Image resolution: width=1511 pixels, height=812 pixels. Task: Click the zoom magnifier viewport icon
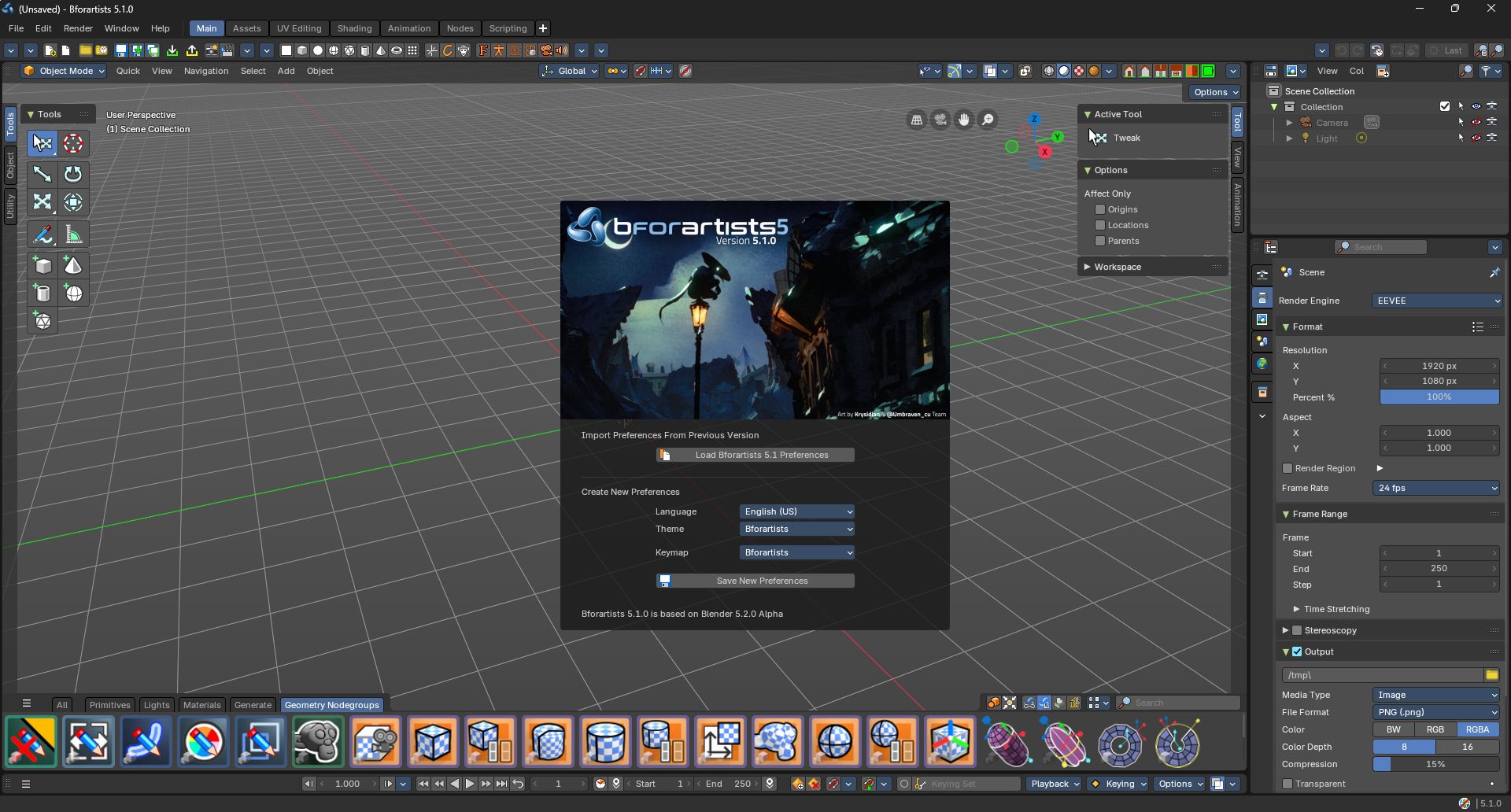pyautogui.click(x=988, y=120)
